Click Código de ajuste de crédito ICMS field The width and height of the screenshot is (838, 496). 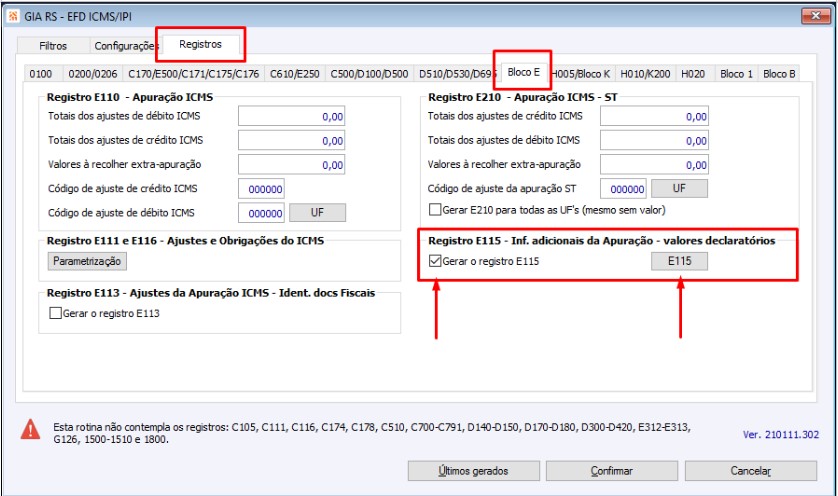click(x=261, y=189)
